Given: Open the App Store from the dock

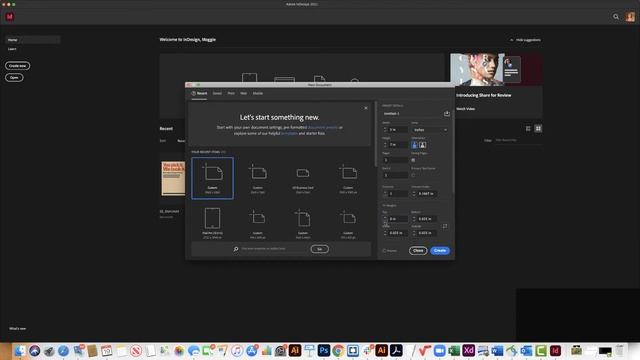Looking at the screenshot, I should (251, 351).
